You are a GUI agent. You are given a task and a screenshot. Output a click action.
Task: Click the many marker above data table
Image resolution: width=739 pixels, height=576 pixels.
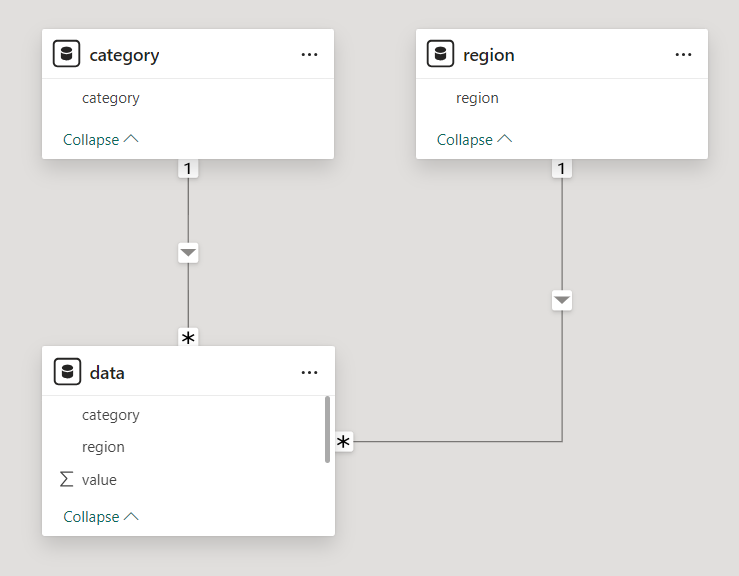click(x=188, y=337)
